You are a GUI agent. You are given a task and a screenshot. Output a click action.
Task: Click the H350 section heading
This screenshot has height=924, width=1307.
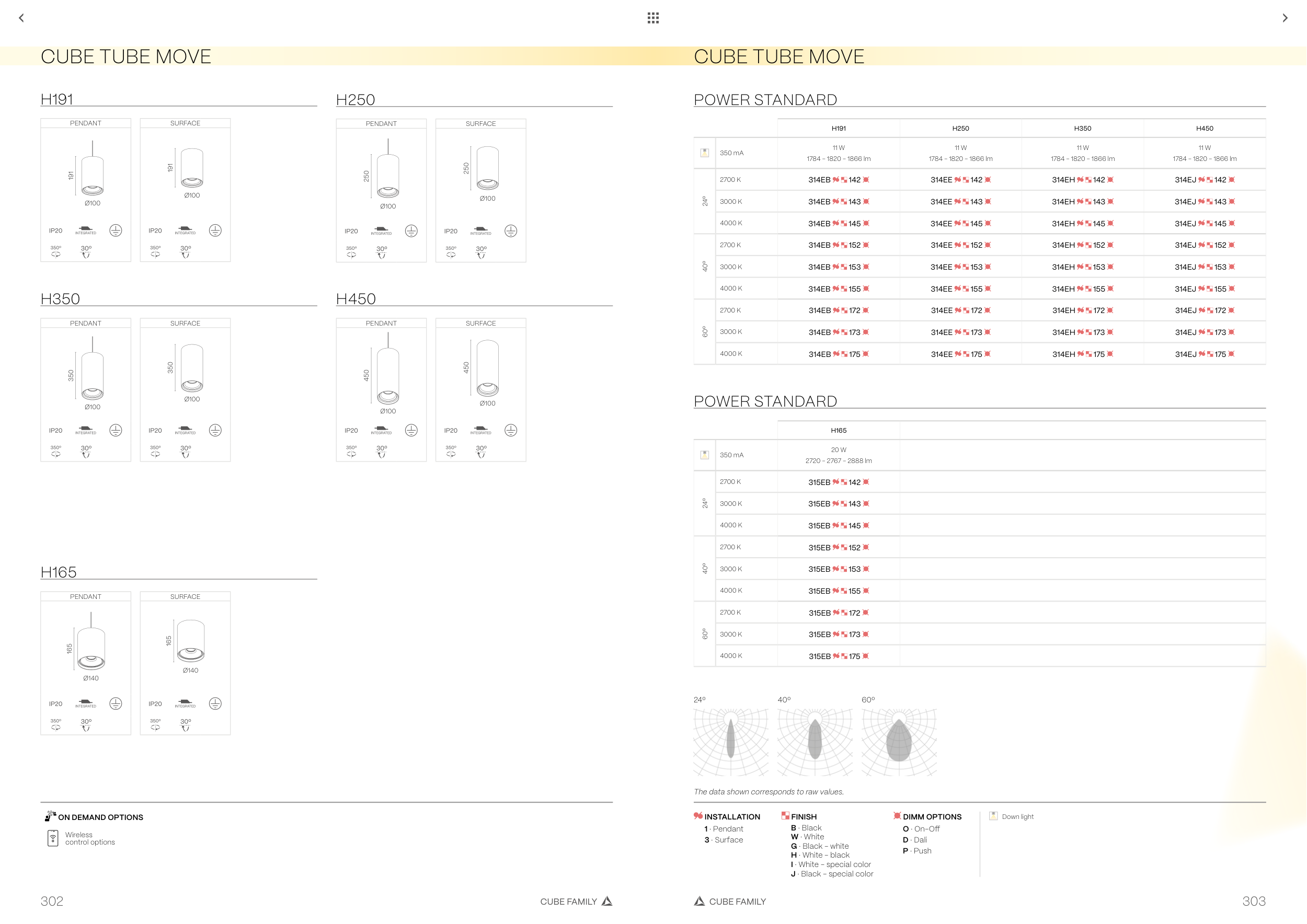click(60, 299)
